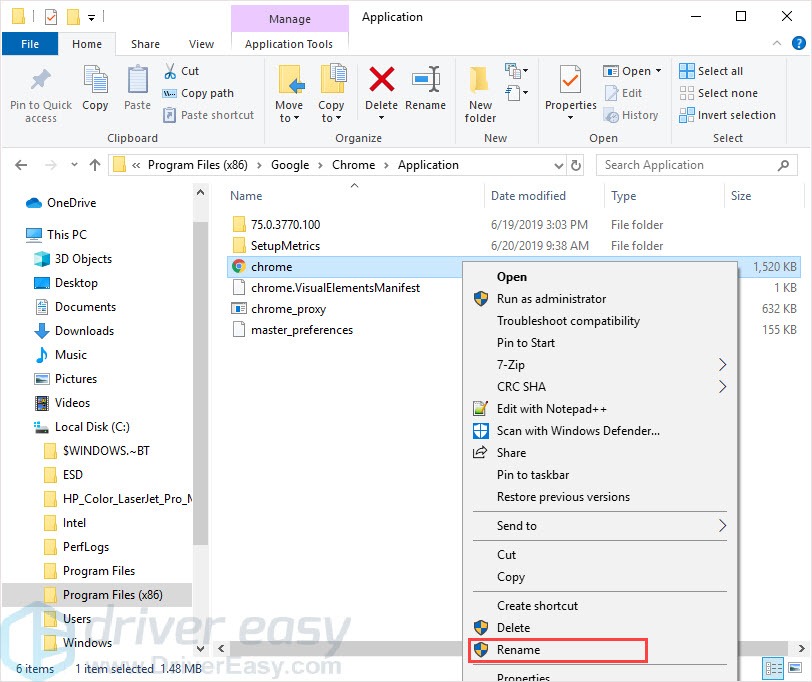Open Customize Quick Access Toolbar dropdown
812x682 pixels.
tap(91, 18)
